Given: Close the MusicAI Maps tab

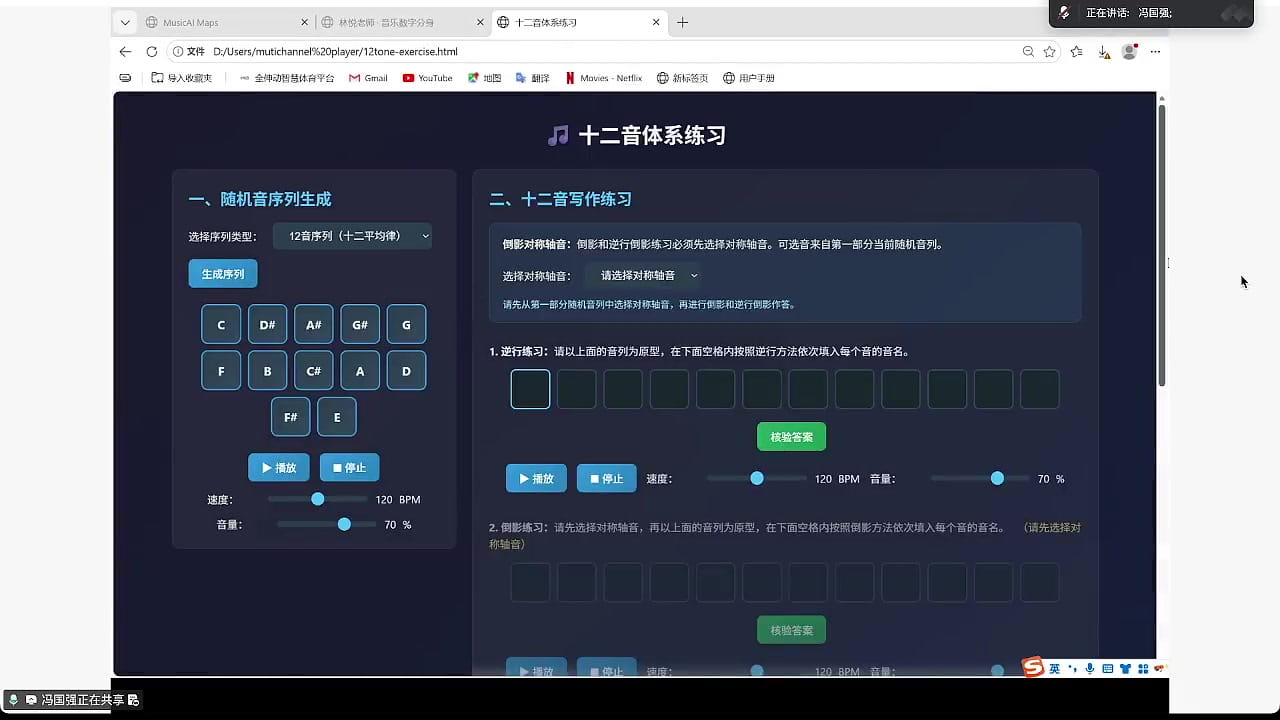Looking at the screenshot, I should coord(305,22).
